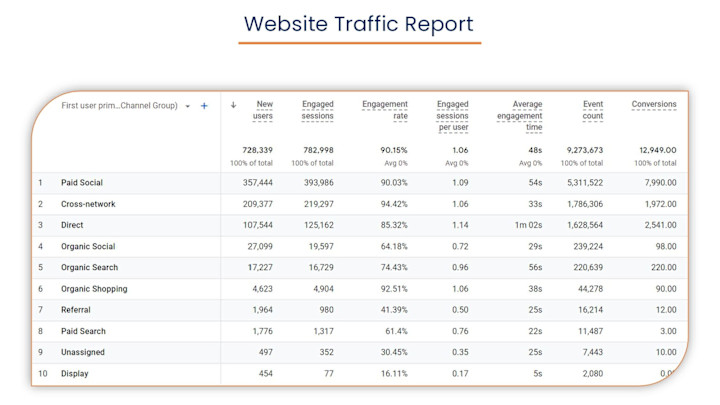Image resolution: width=720 pixels, height=405 pixels.
Task: Click the Website Traffic Report title
Action: [x=359, y=24]
